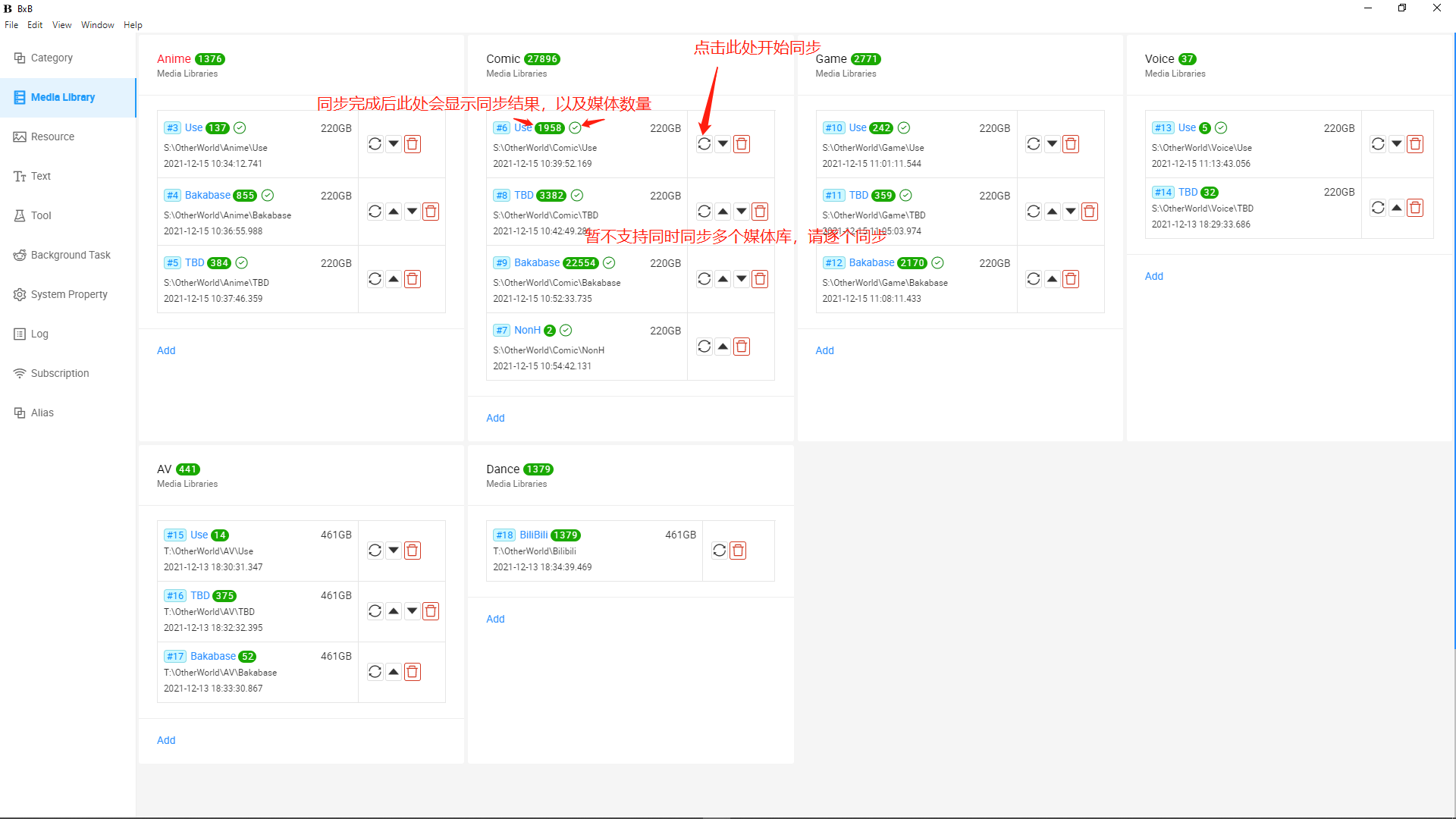The height and width of the screenshot is (819, 1456).
Task: Delete the BiliBili library #18
Action: (738, 551)
